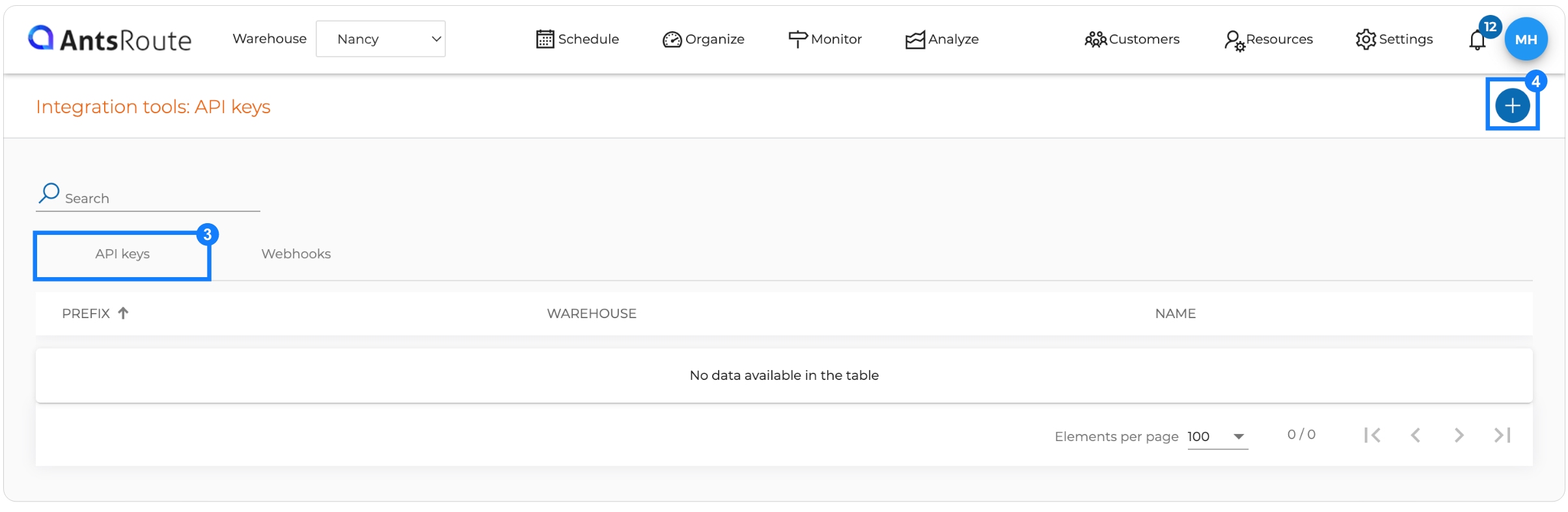Open the Settings menu
The image size is (1568, 512).
pos(1394,39)
